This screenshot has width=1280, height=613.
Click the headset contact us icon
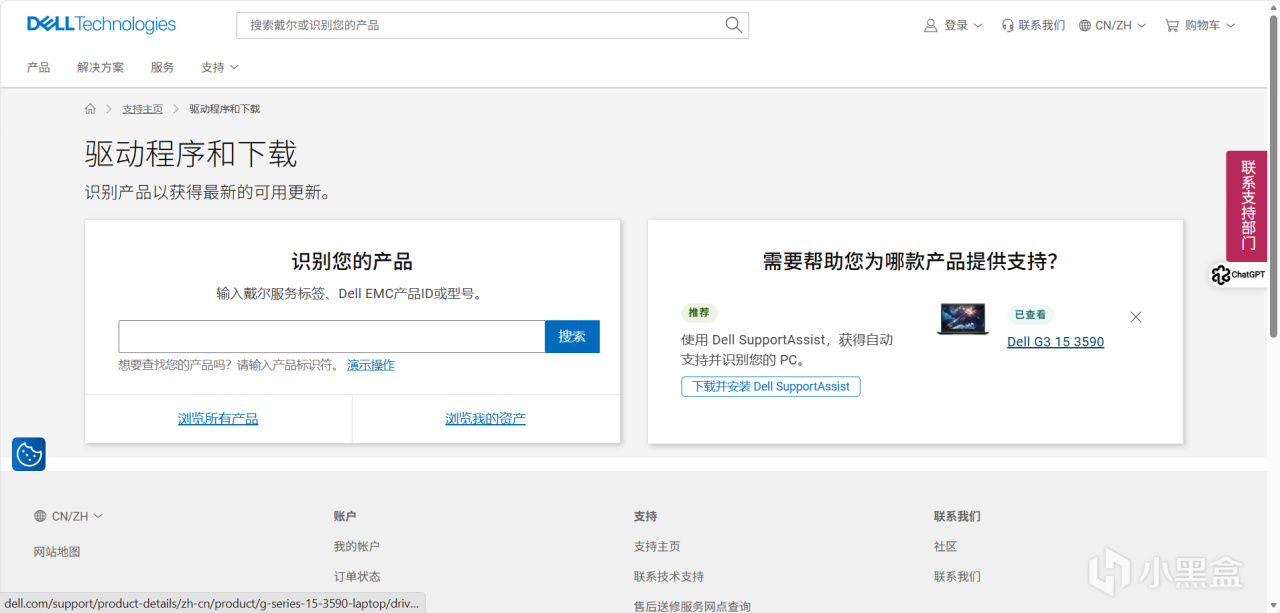tap(1008, 25)
